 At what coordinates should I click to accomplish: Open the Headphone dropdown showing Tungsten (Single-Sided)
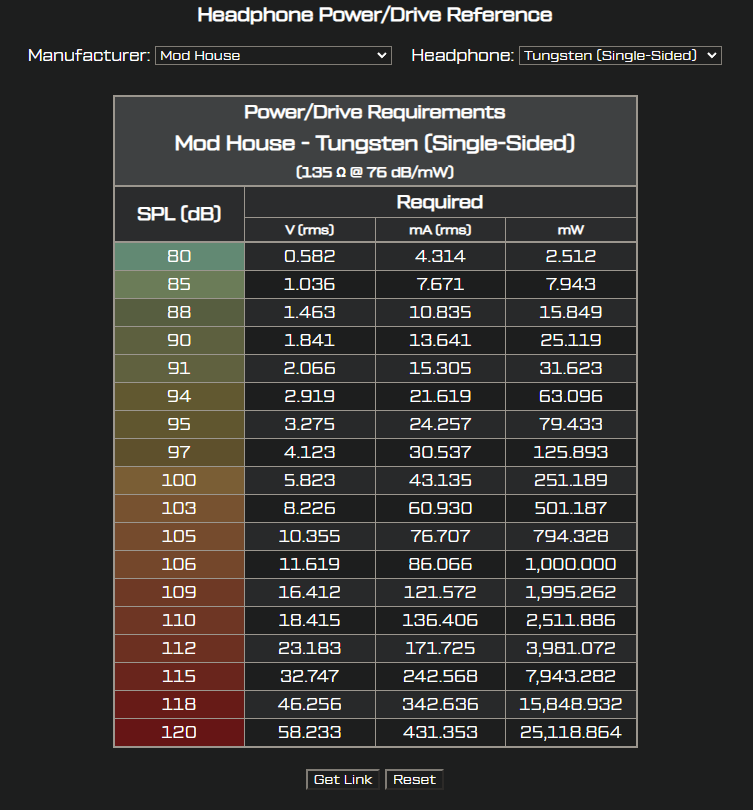620,56
